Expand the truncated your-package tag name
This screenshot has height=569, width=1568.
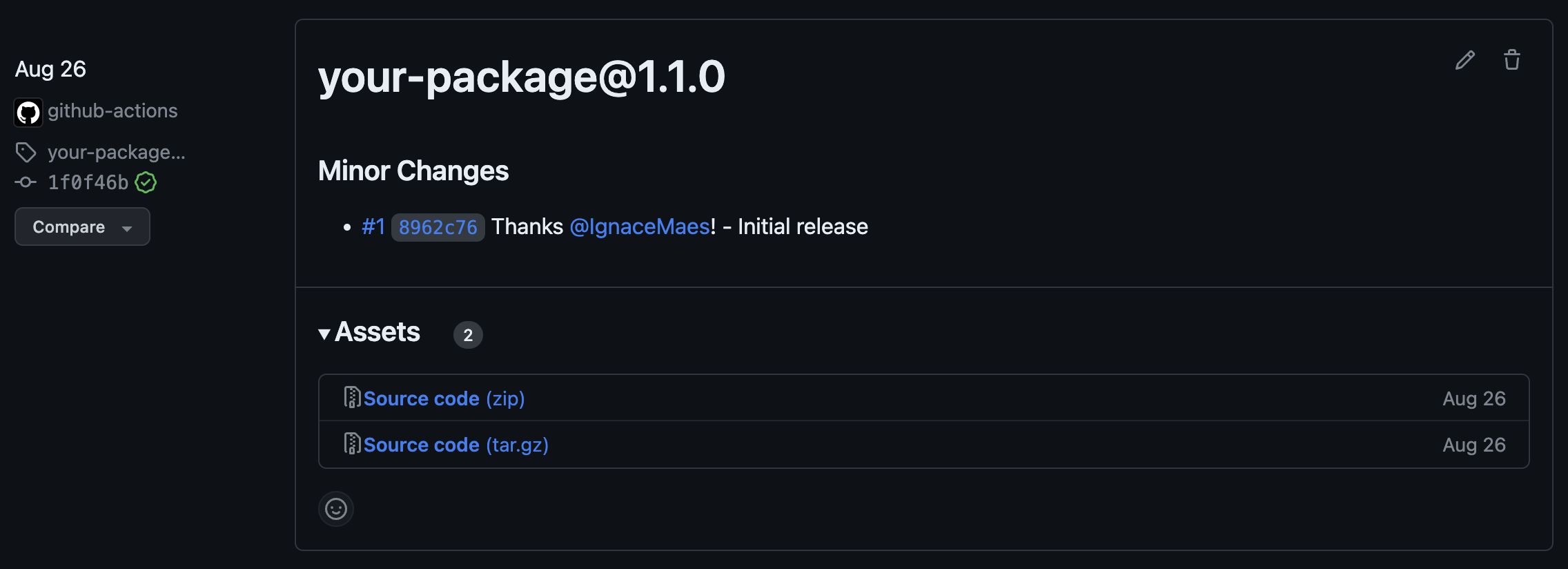click(116, 152)
